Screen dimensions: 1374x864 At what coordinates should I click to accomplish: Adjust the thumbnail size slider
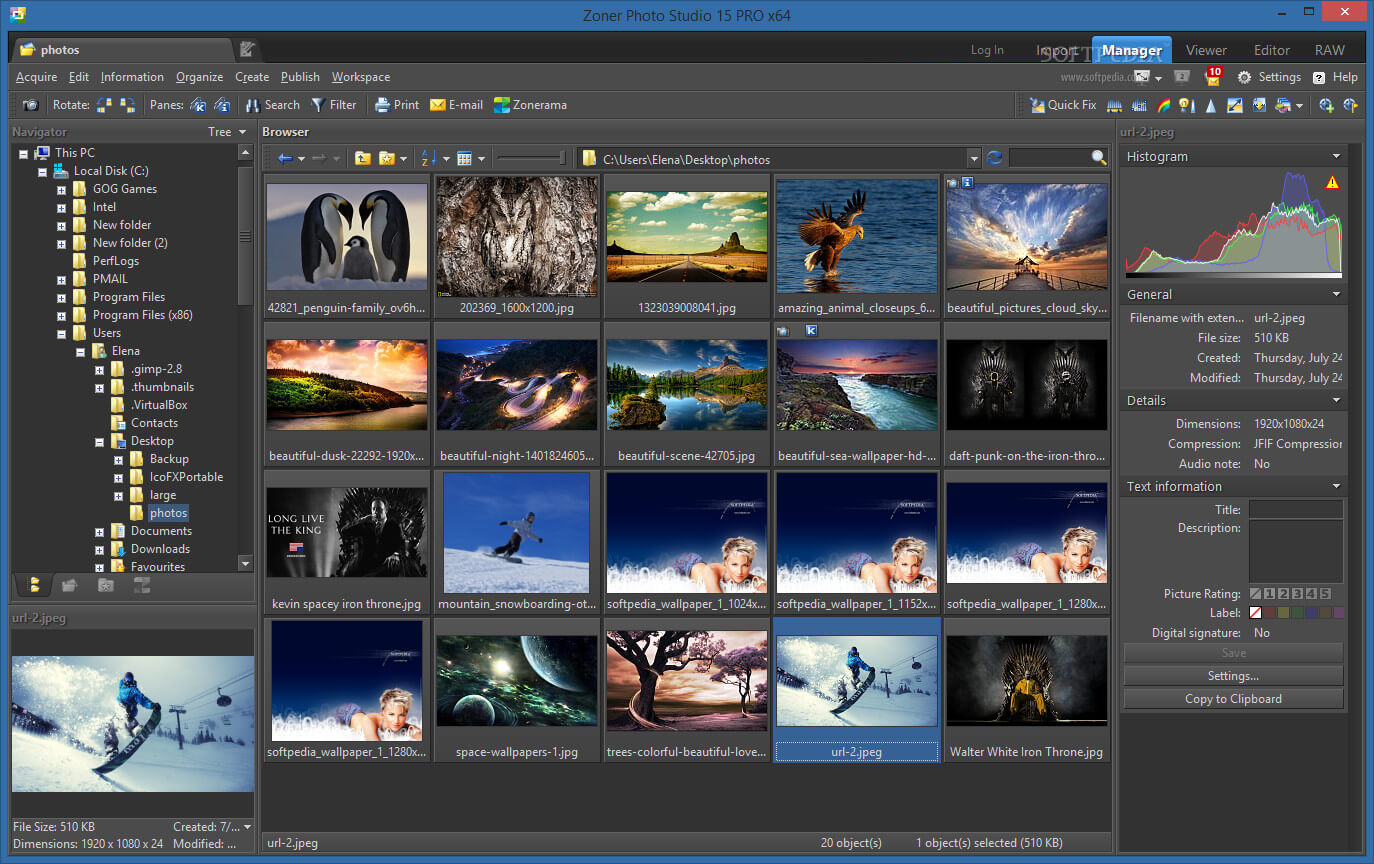coord(532,158)
